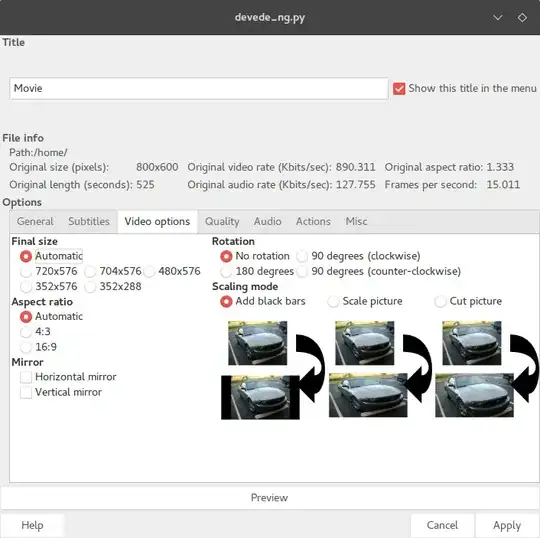Select 704x576 final size
Image resolution: width=540 pixels, height=538 pixels.
tap(90, 272)
